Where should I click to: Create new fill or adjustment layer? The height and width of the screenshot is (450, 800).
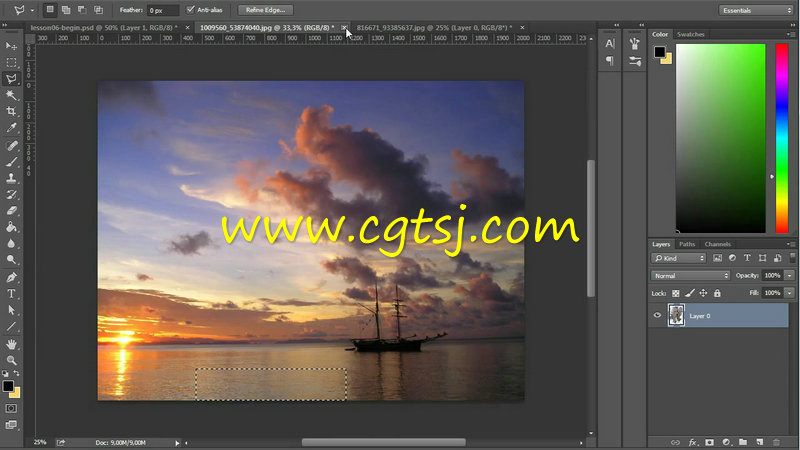click(726, 442)
